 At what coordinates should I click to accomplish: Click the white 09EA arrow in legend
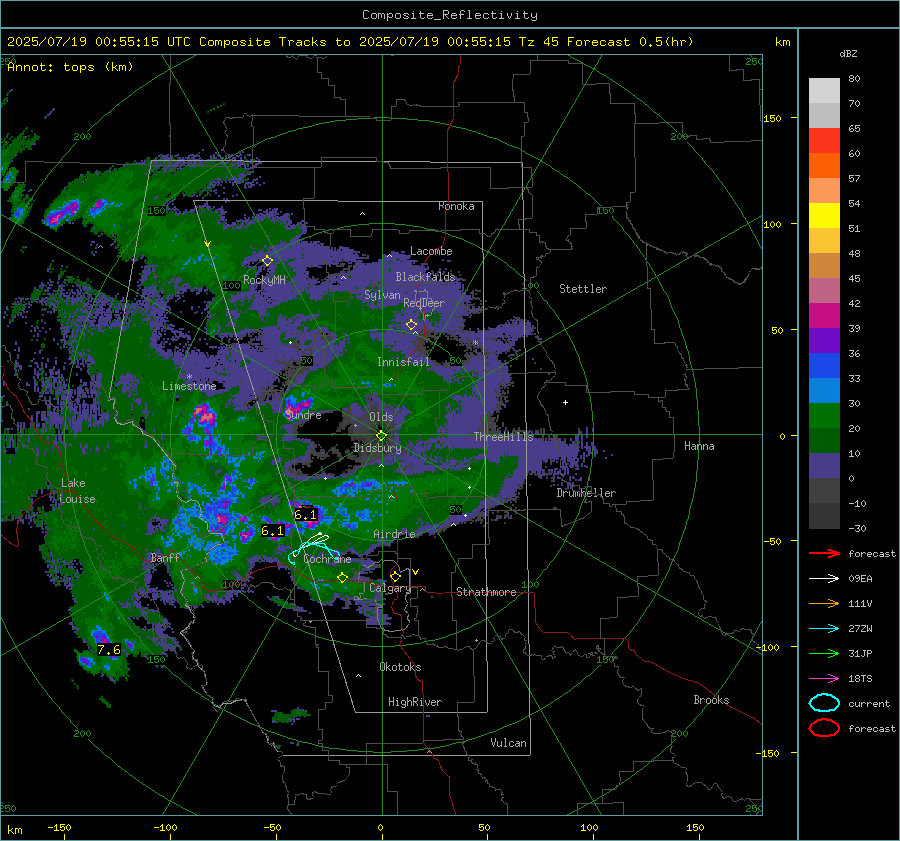pos(824,579)
